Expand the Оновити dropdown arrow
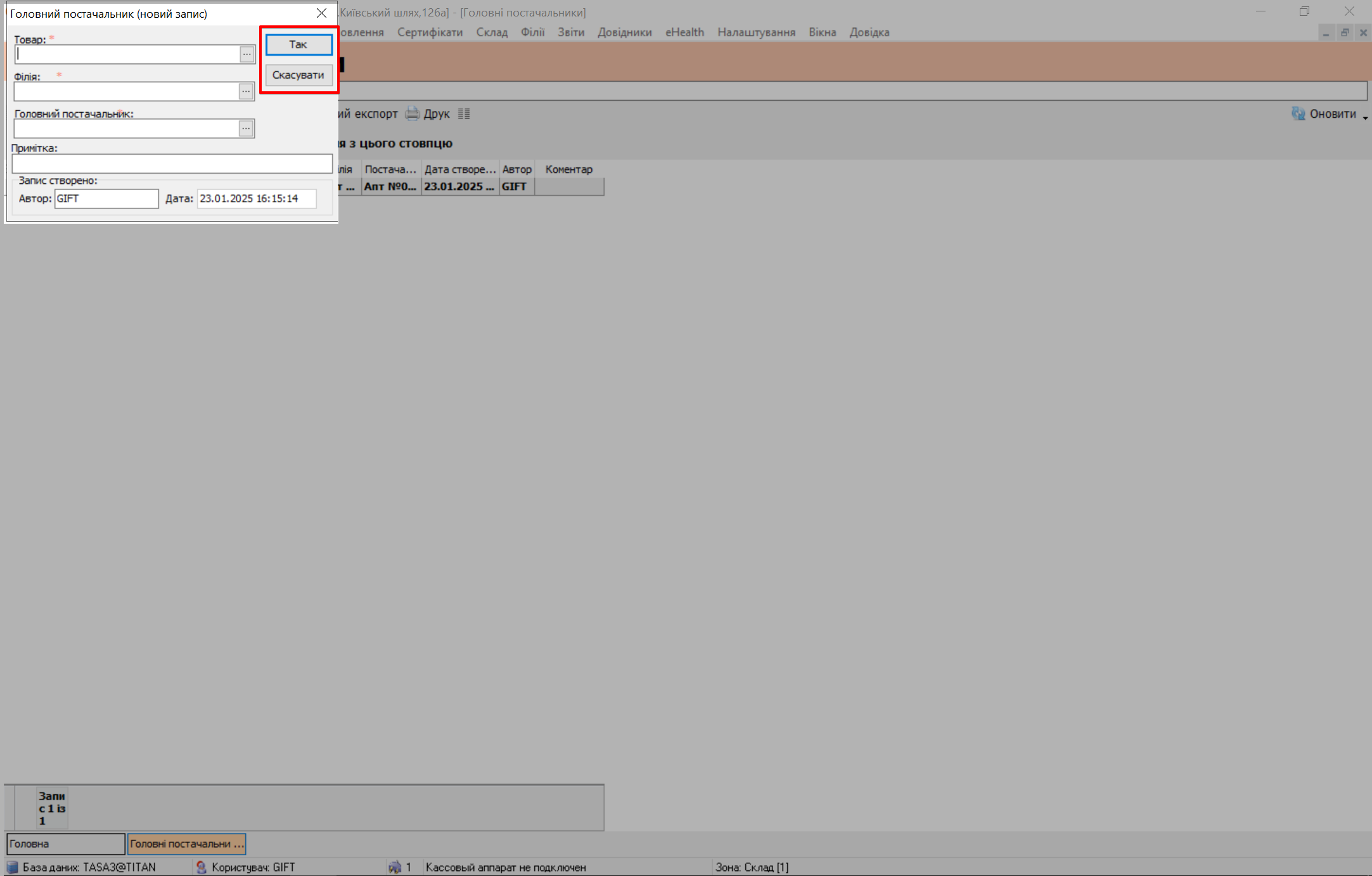Screen dimensions: 1372x876 click(x=1365, y=117)
